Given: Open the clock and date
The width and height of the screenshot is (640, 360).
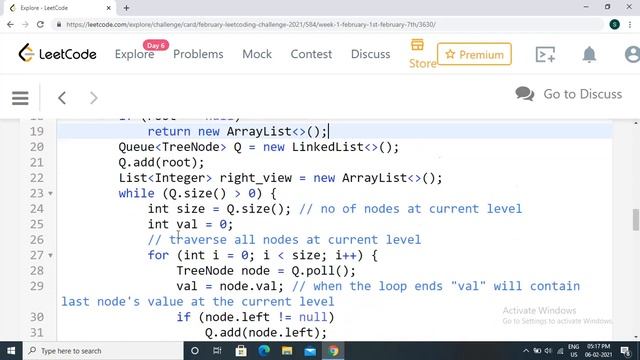Looking at the screenshot, I should (598, 351).
